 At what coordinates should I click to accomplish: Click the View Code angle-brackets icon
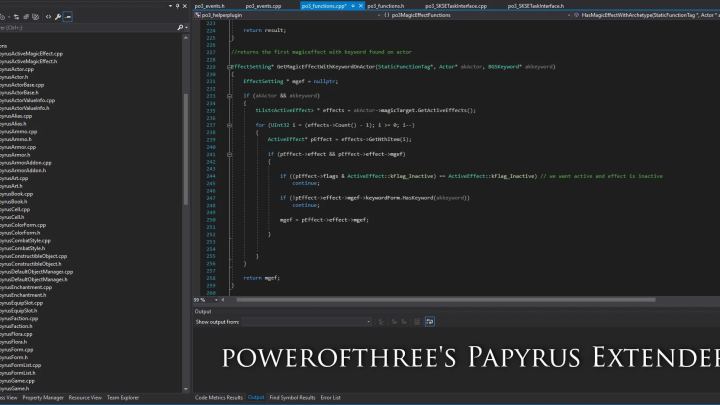point(48,17)
